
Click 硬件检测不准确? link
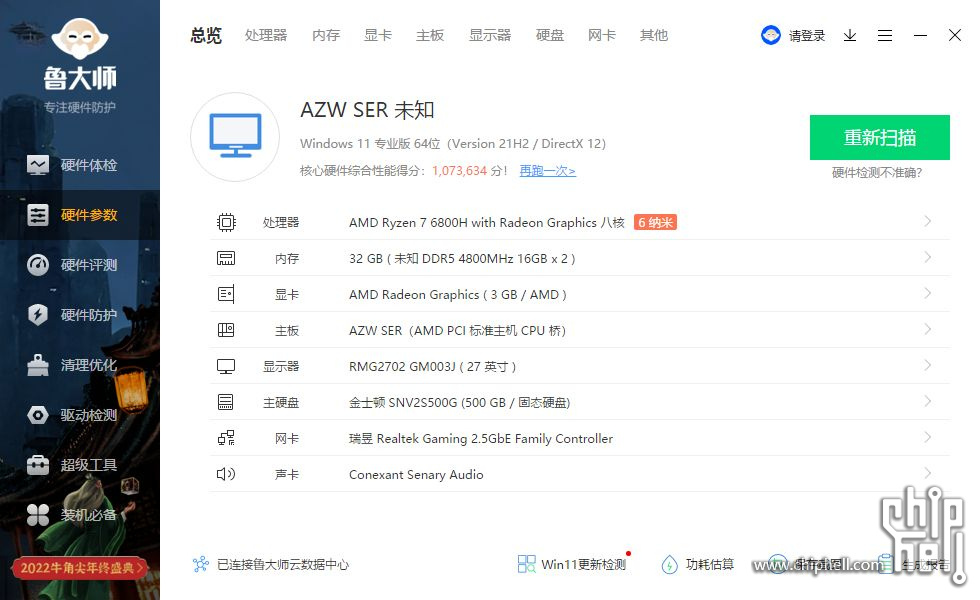pos(877,172)
